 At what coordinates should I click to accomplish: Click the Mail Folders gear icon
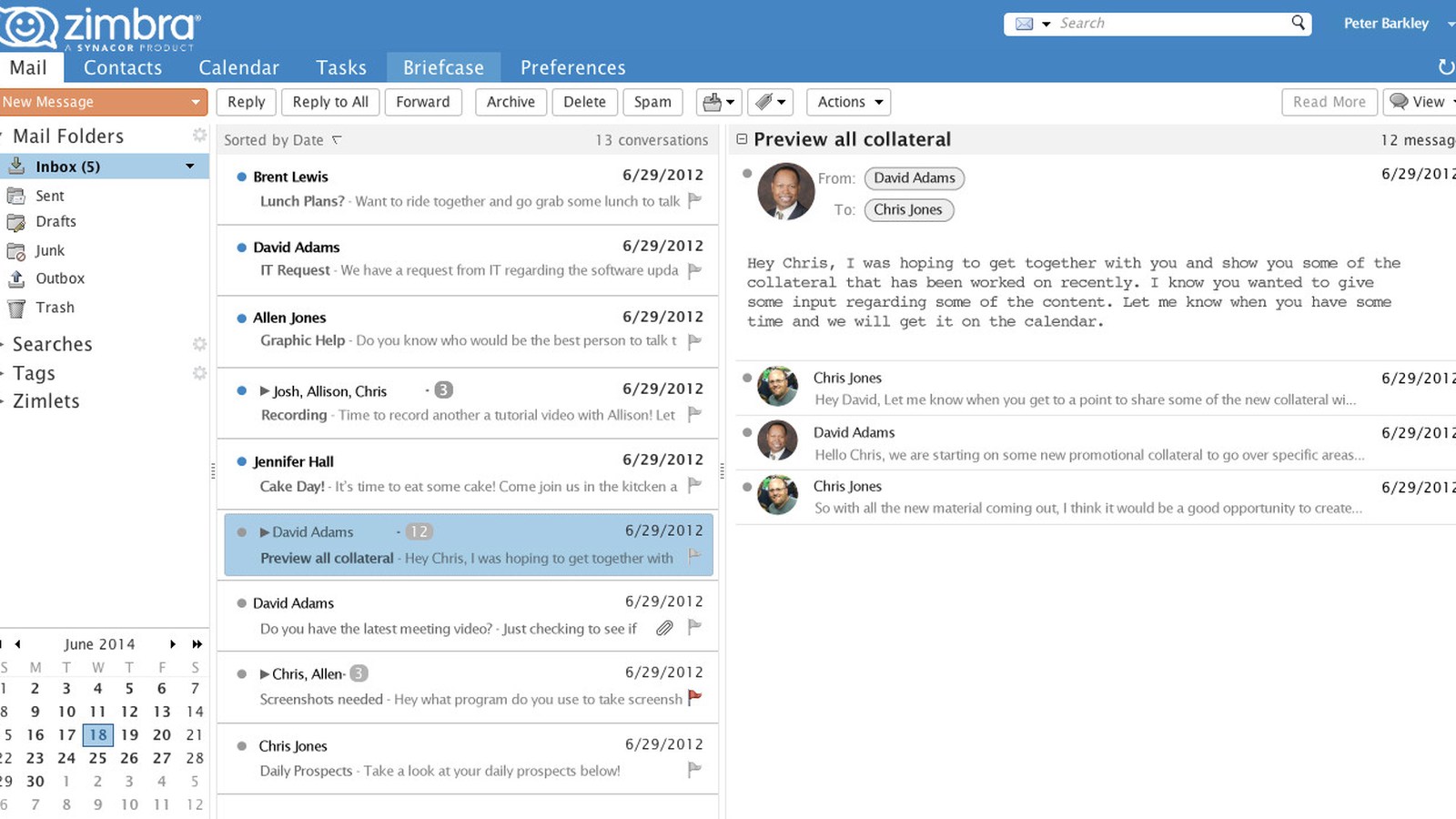pyautogui.click(x=199, y=136)
